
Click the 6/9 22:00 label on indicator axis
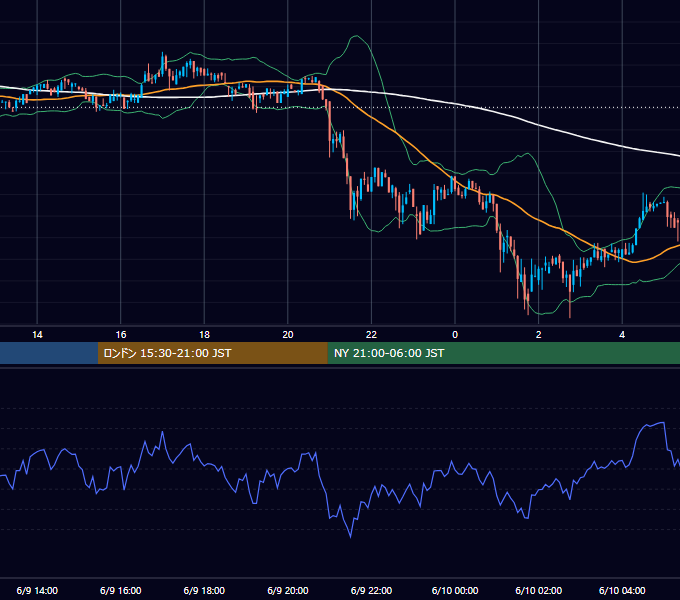coord(371,590)
